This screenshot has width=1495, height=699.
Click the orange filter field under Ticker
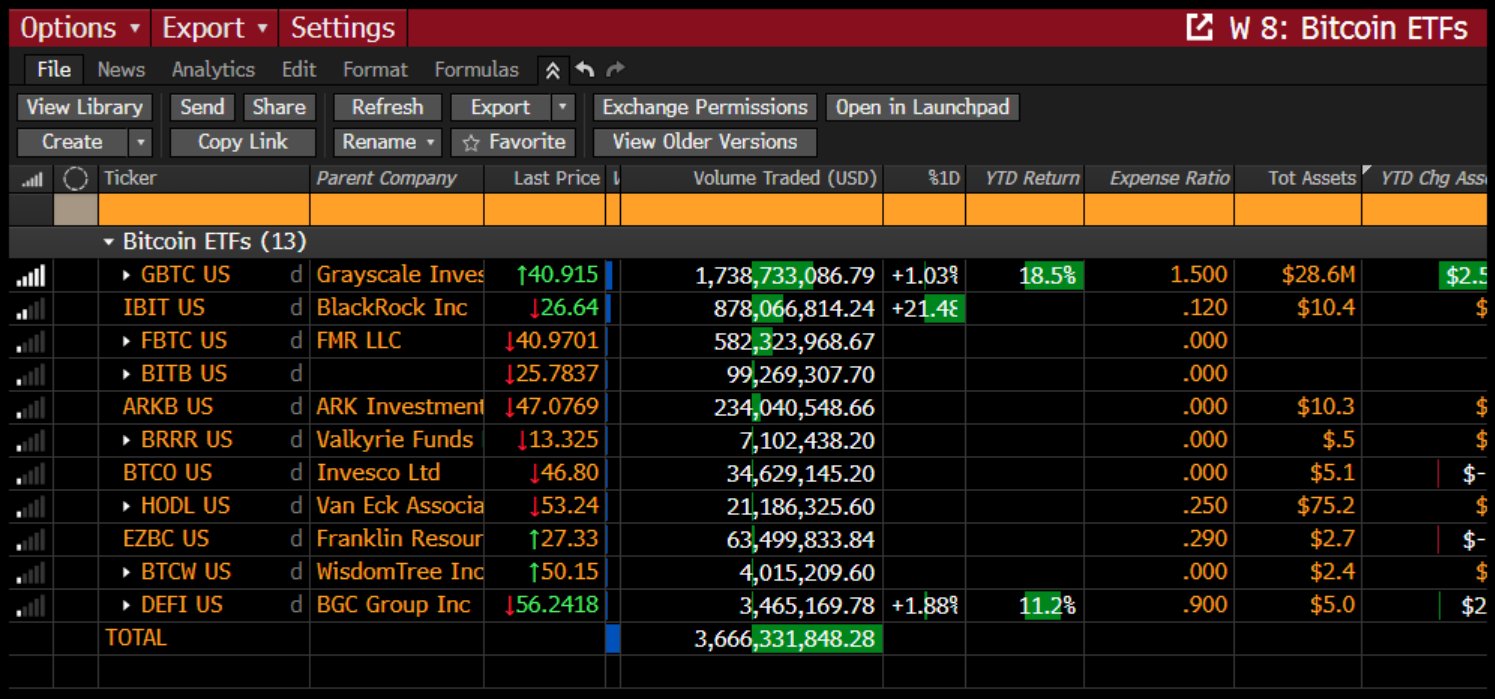[204, 209]
